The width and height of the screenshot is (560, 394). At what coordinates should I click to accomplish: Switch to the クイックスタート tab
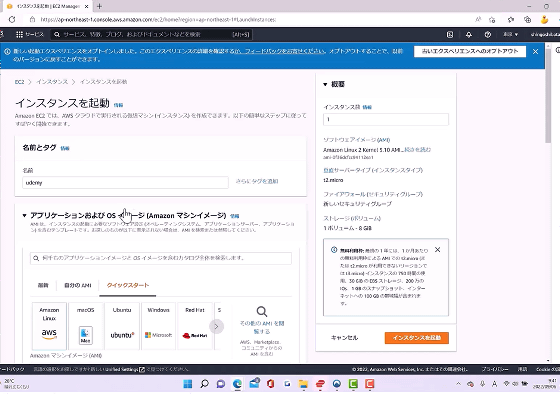pos(128,285)
